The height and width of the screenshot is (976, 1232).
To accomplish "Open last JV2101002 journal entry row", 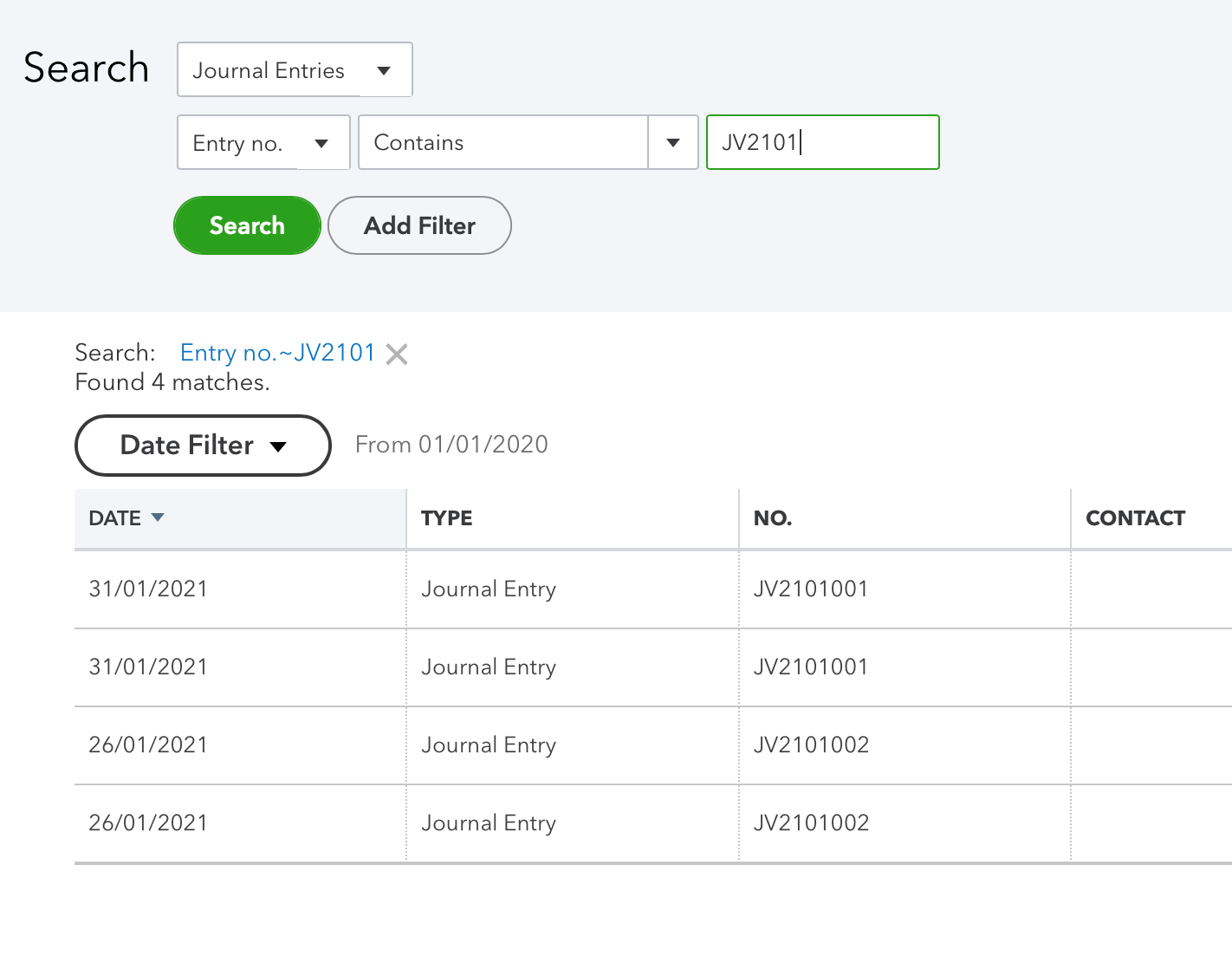I will click(x=811, y=823).
